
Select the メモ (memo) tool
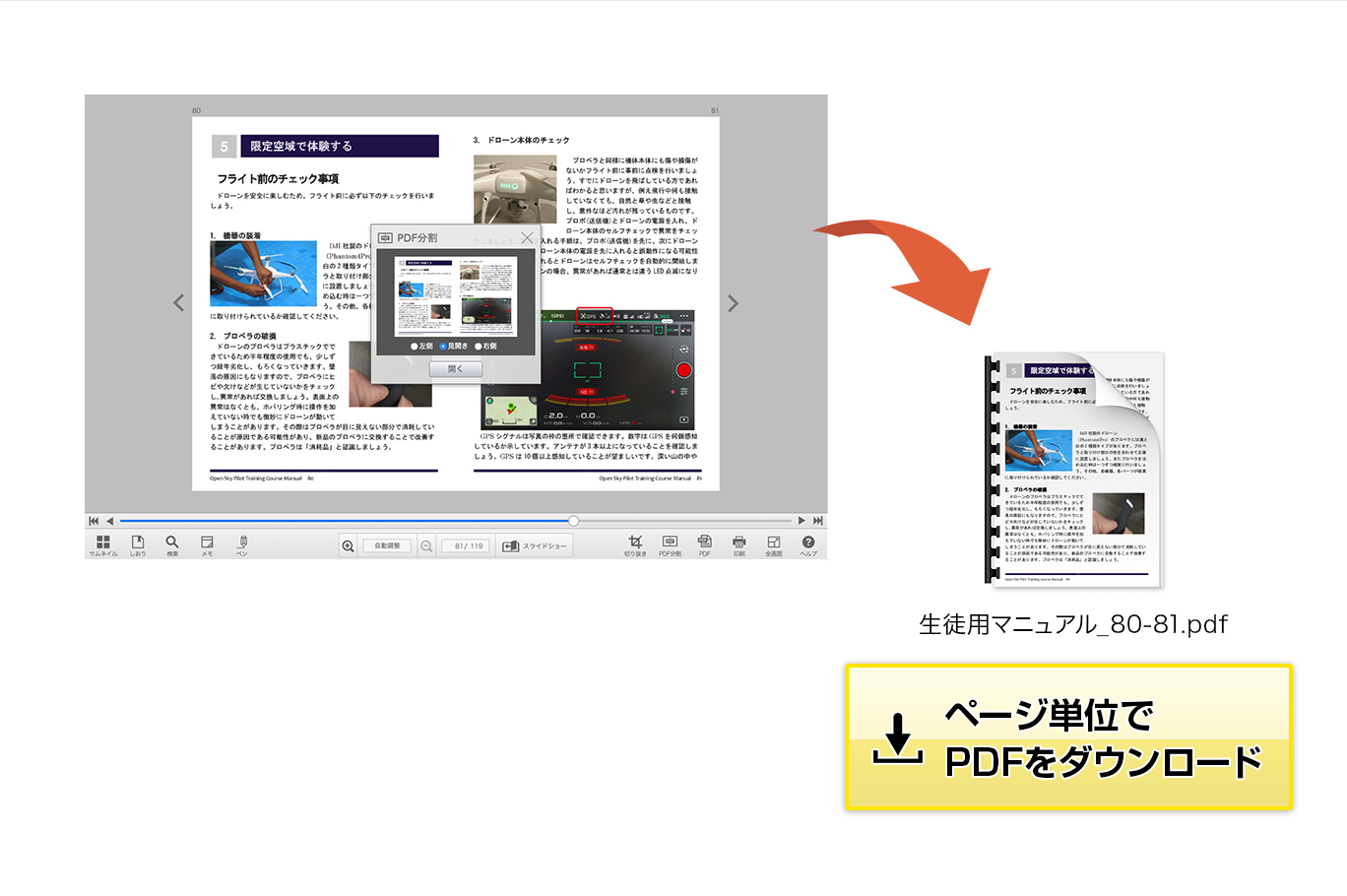pos(207,544)
